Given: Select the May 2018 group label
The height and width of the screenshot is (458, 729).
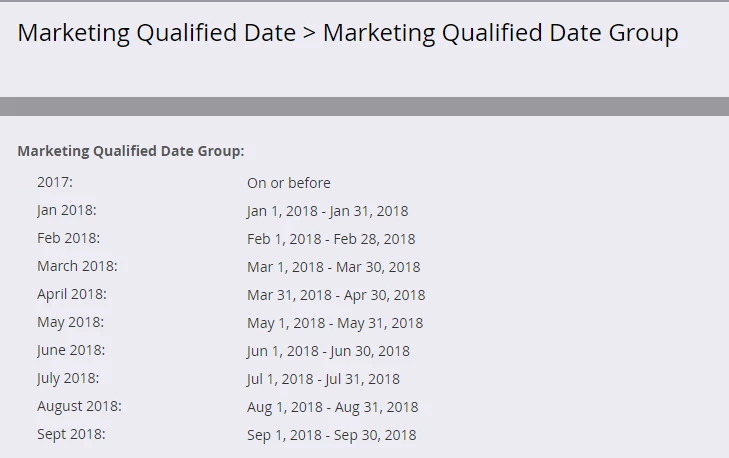Looking at the screenshot, I should [71, 322].
